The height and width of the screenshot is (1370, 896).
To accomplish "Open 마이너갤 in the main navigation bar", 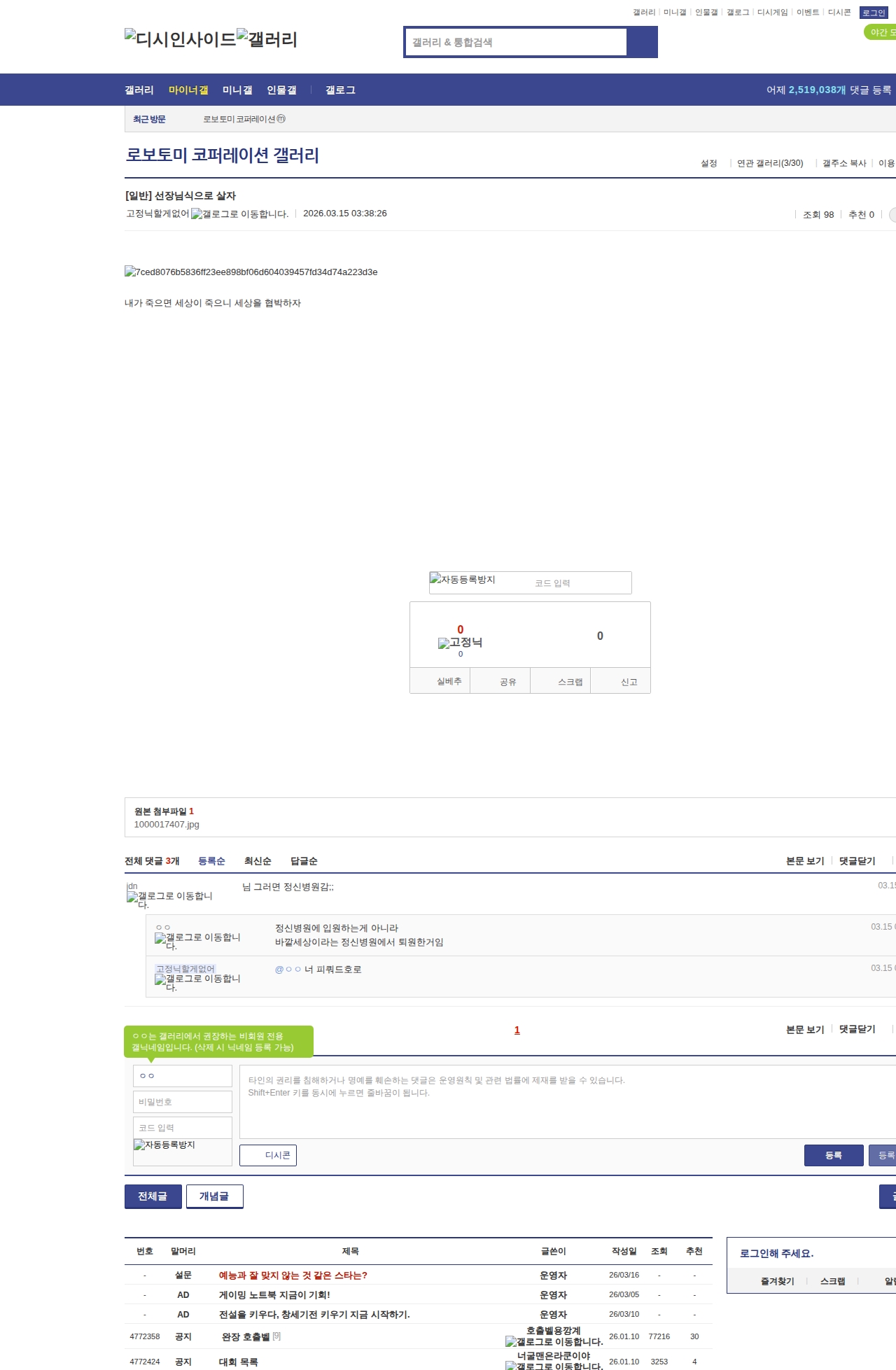I will (x=188, y=90).
